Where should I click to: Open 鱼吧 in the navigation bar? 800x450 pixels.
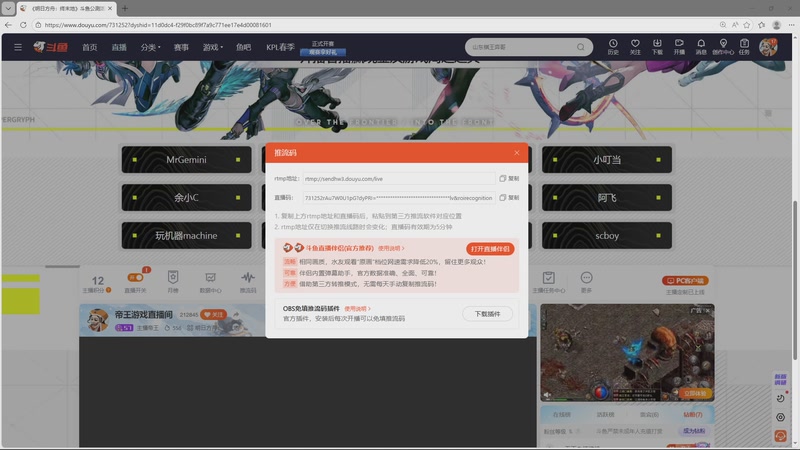point(243,47)
